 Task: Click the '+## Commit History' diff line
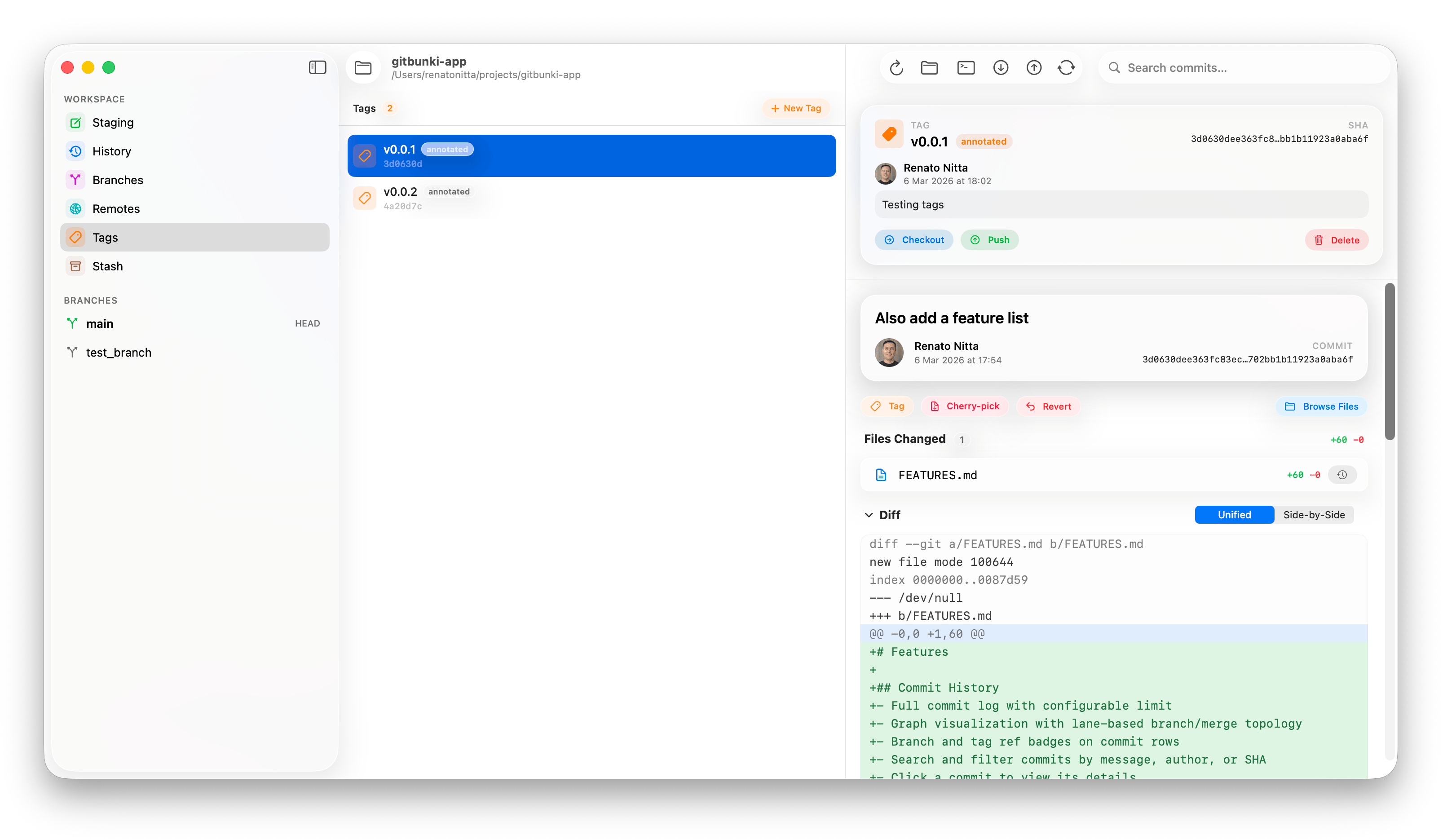(x=933, y=688)
